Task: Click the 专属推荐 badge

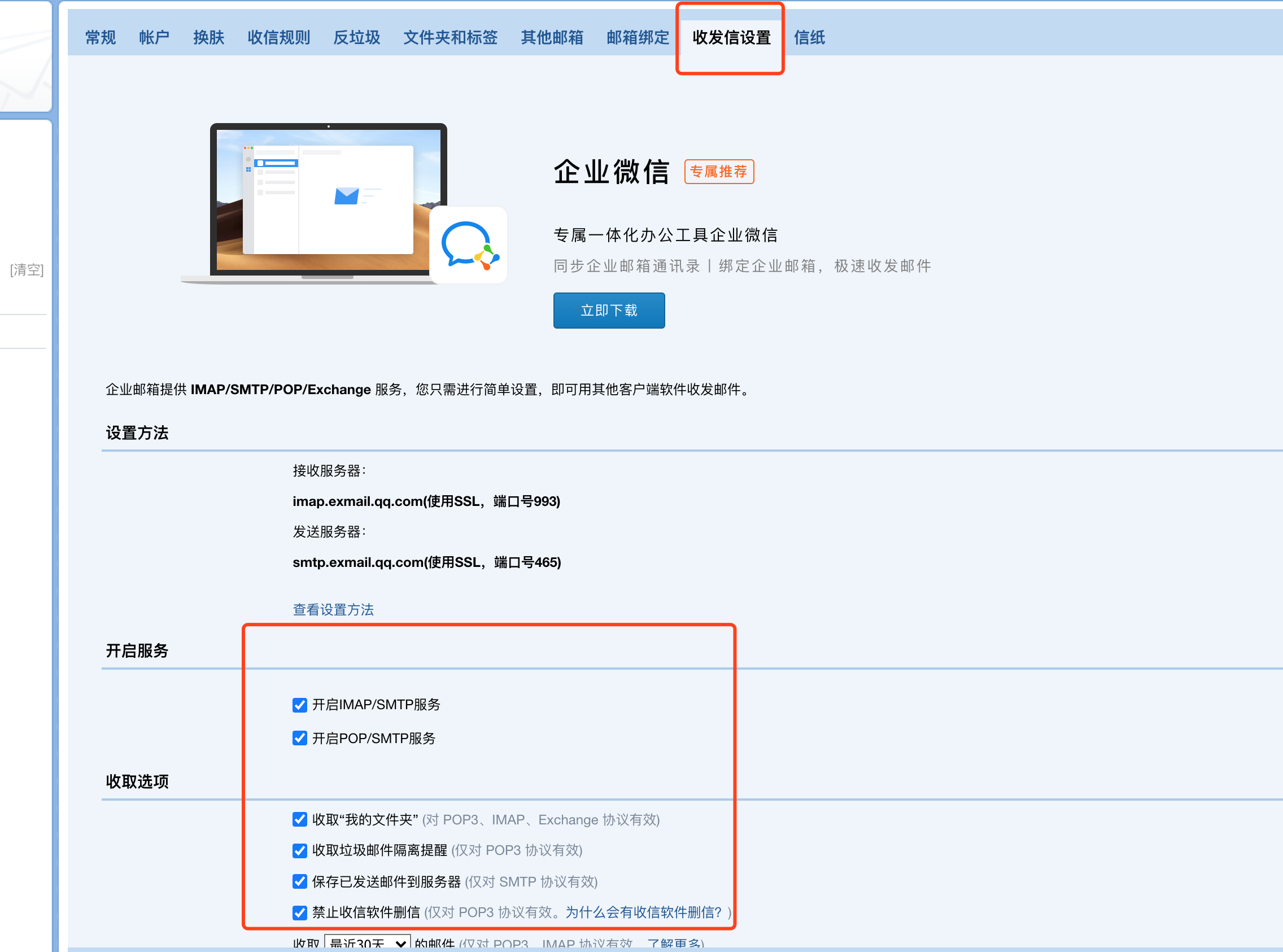Action: pos(718,172)
